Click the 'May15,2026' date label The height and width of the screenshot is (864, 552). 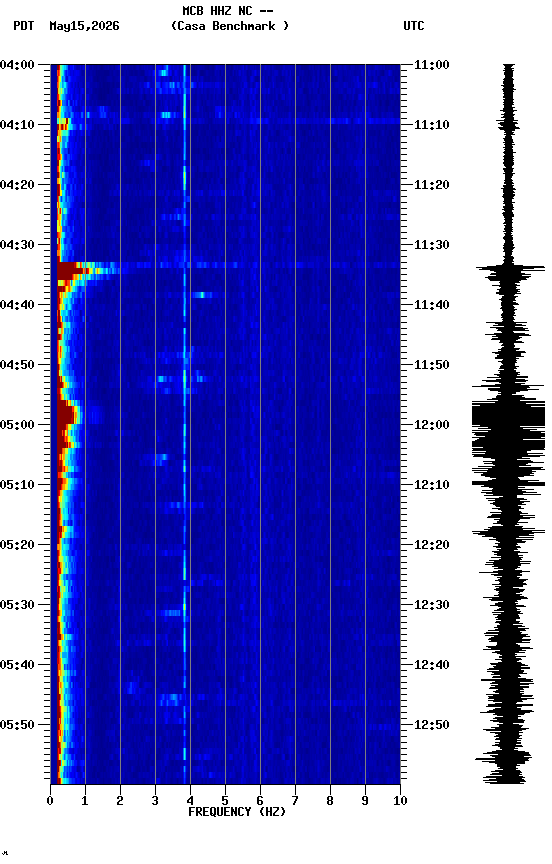click(84, 26)
